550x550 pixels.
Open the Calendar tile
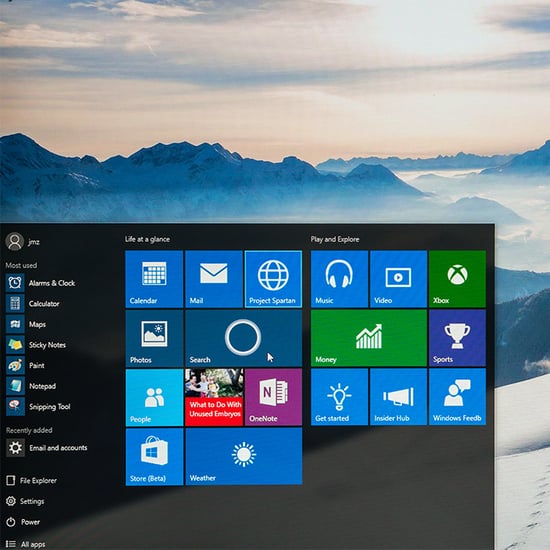click(x=154, y=279)
